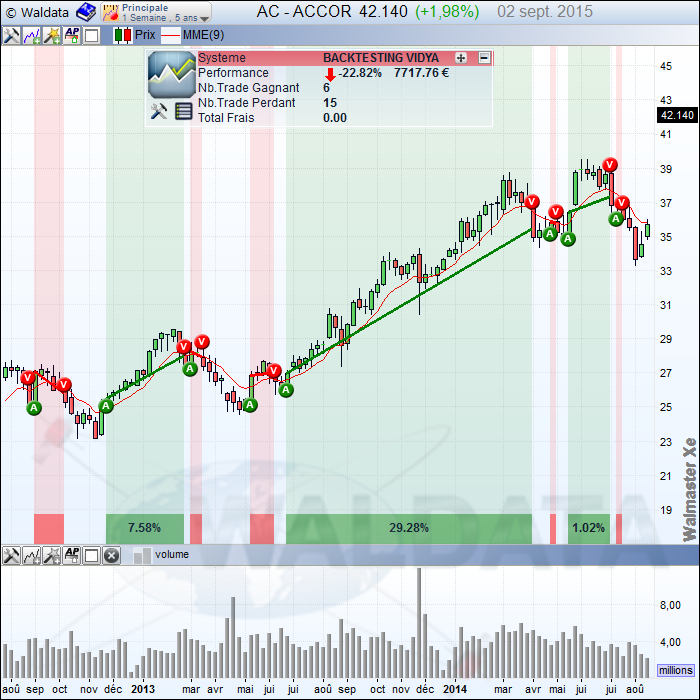Screen dimensions: 700x700
Task: Add an indicator curve to the price chart
Action: [x=32, y=35]
